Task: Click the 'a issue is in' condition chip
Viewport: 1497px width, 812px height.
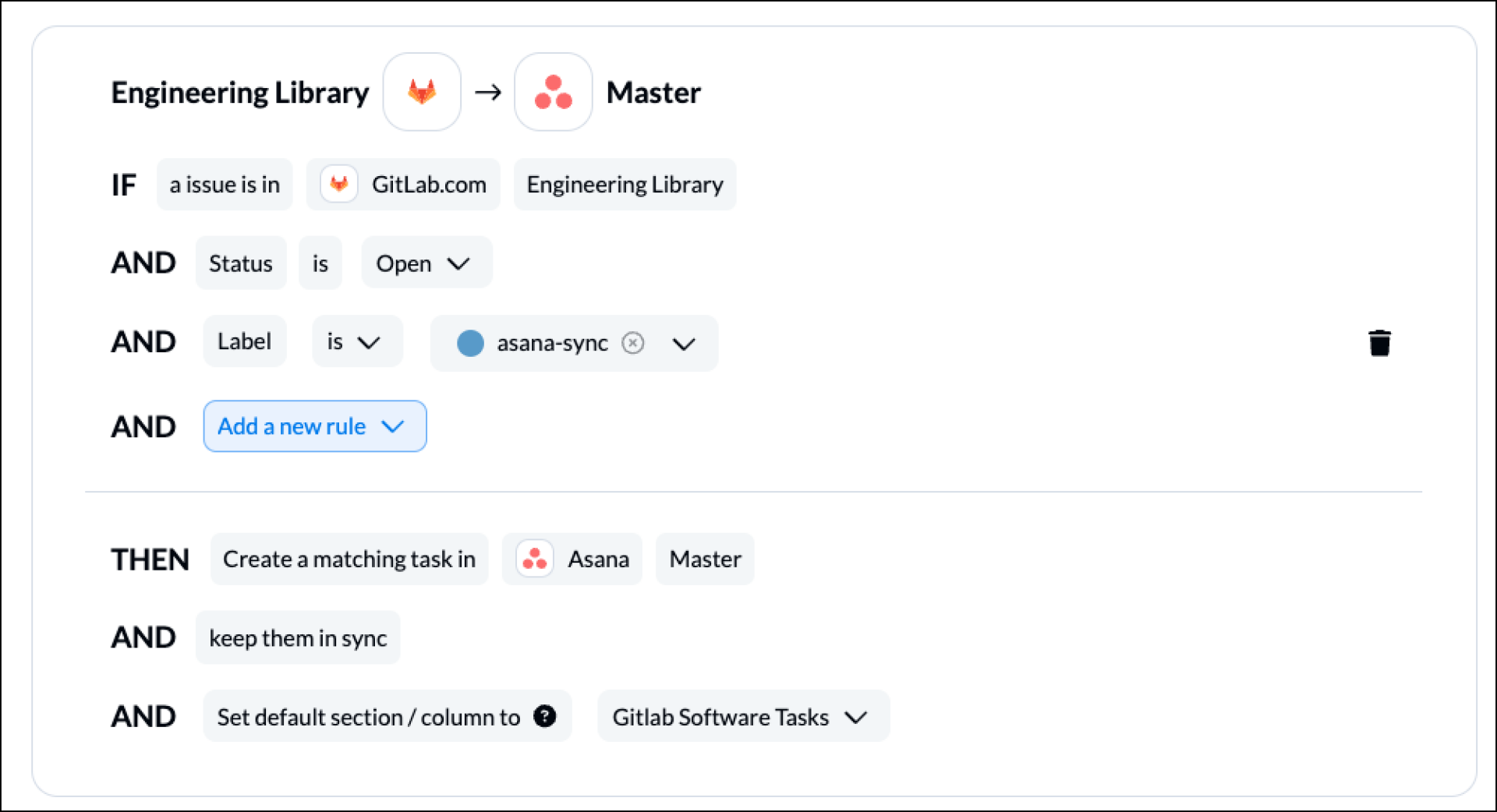Action: (225, 184)
